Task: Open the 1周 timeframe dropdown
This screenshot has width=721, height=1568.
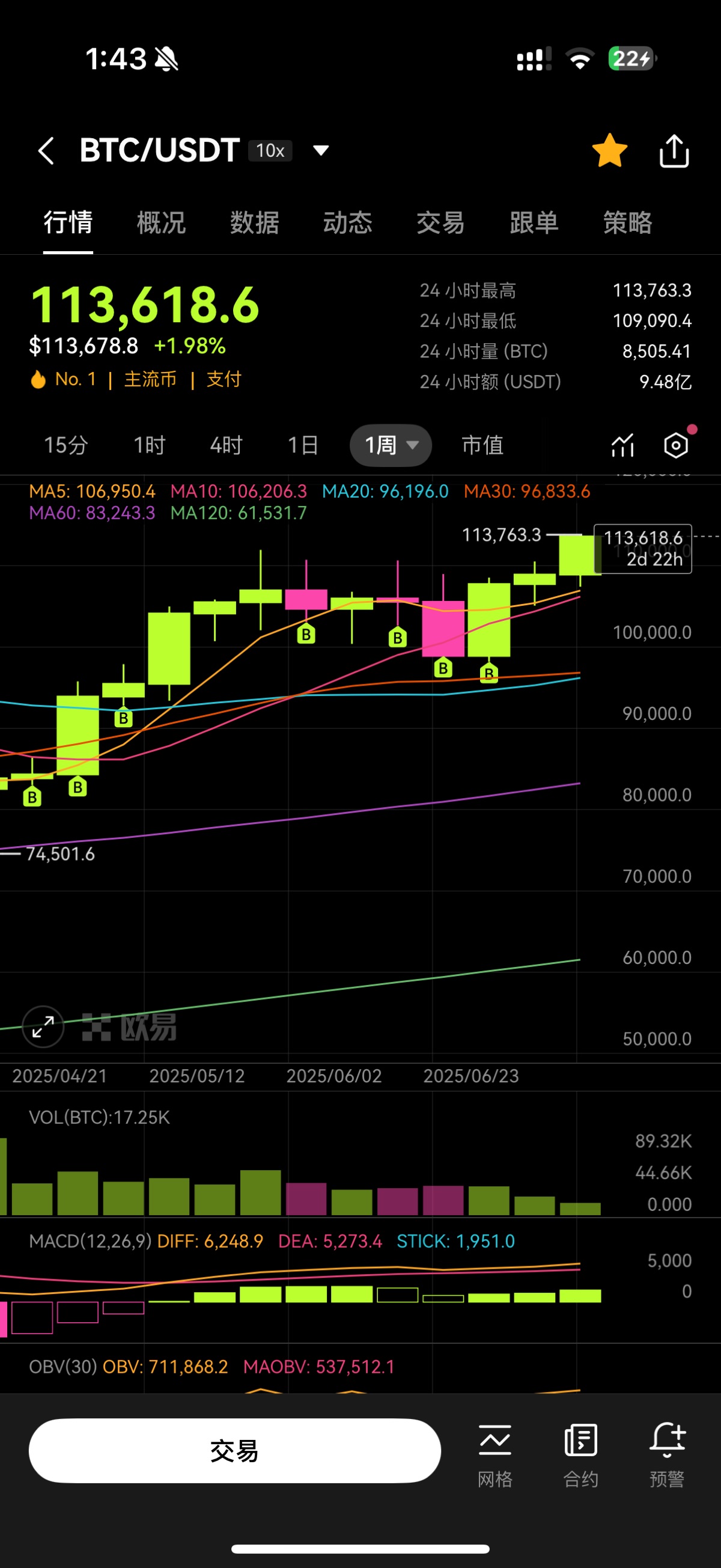Action: [x=391, y=445]
